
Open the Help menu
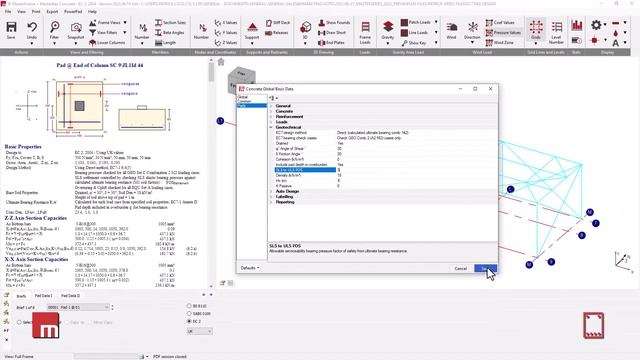pyautogui.click(x=92, y=11)
